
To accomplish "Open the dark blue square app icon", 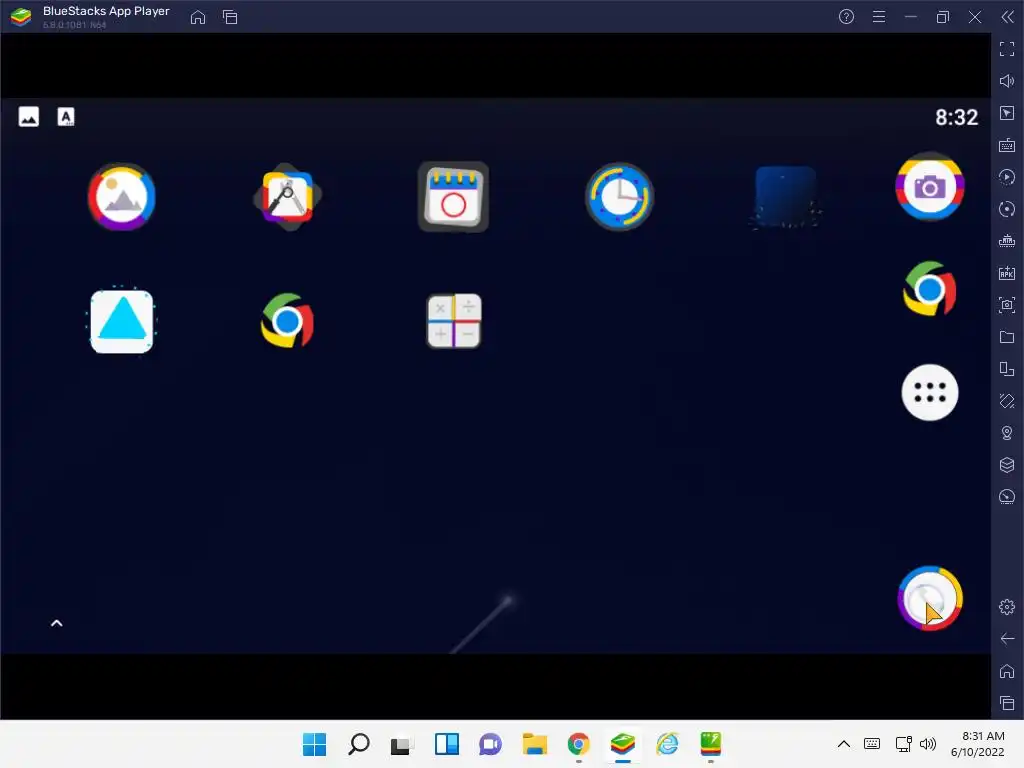I will [x=786, y=197].
